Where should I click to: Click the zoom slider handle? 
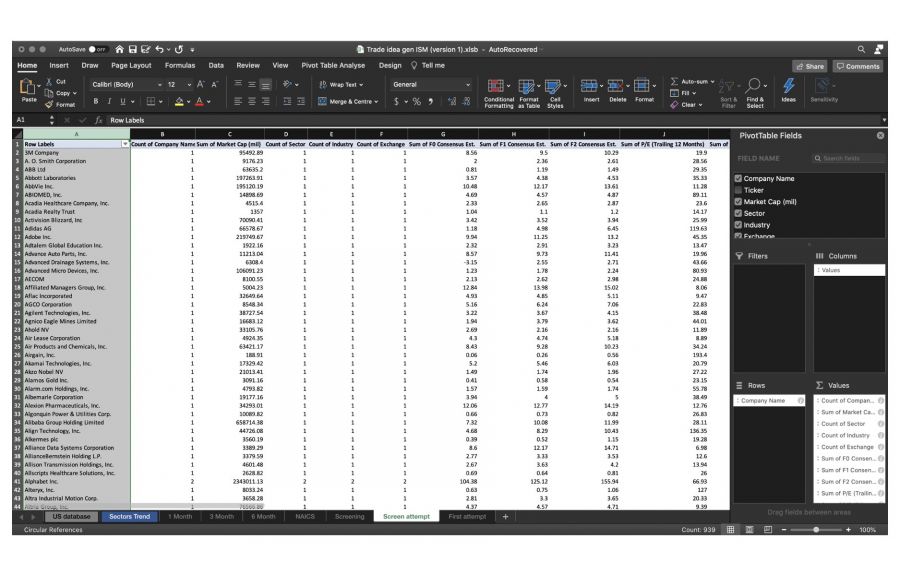pos(816,530)
